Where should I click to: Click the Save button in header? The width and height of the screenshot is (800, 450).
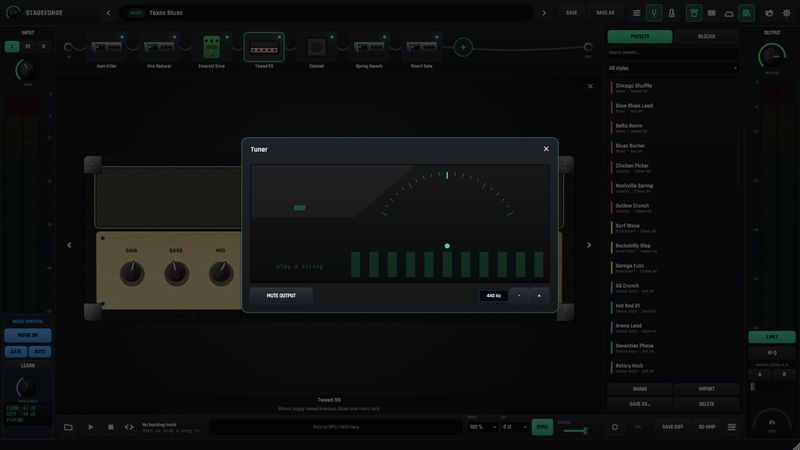pyautogui.click(x=571, y=13)
